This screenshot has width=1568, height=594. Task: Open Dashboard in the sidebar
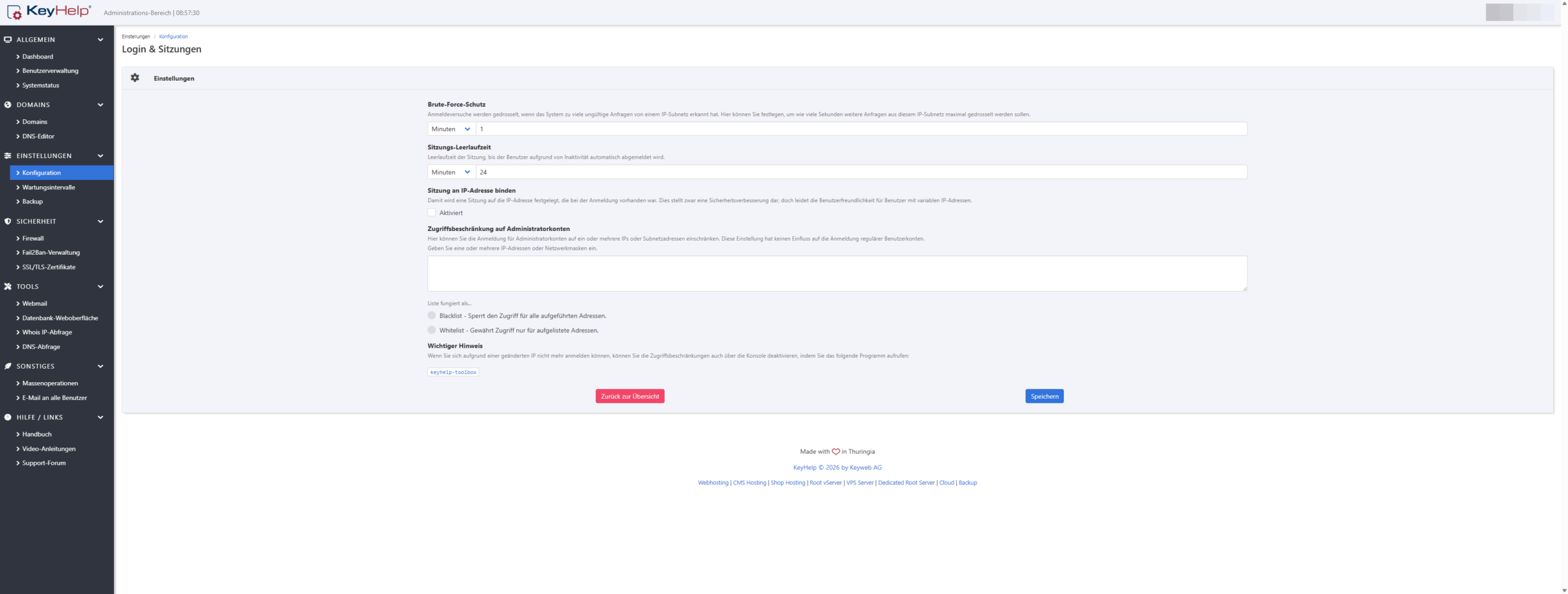[37, 56]
